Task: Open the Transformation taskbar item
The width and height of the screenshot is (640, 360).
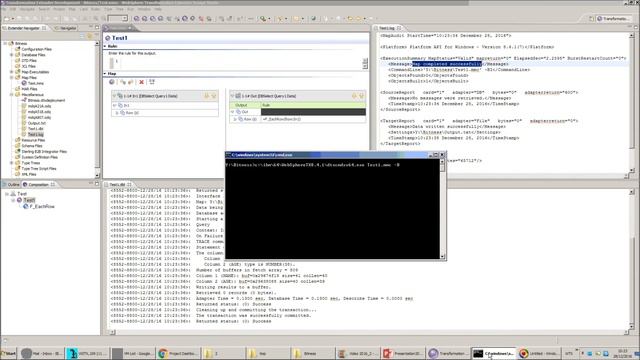Action: 448,353
